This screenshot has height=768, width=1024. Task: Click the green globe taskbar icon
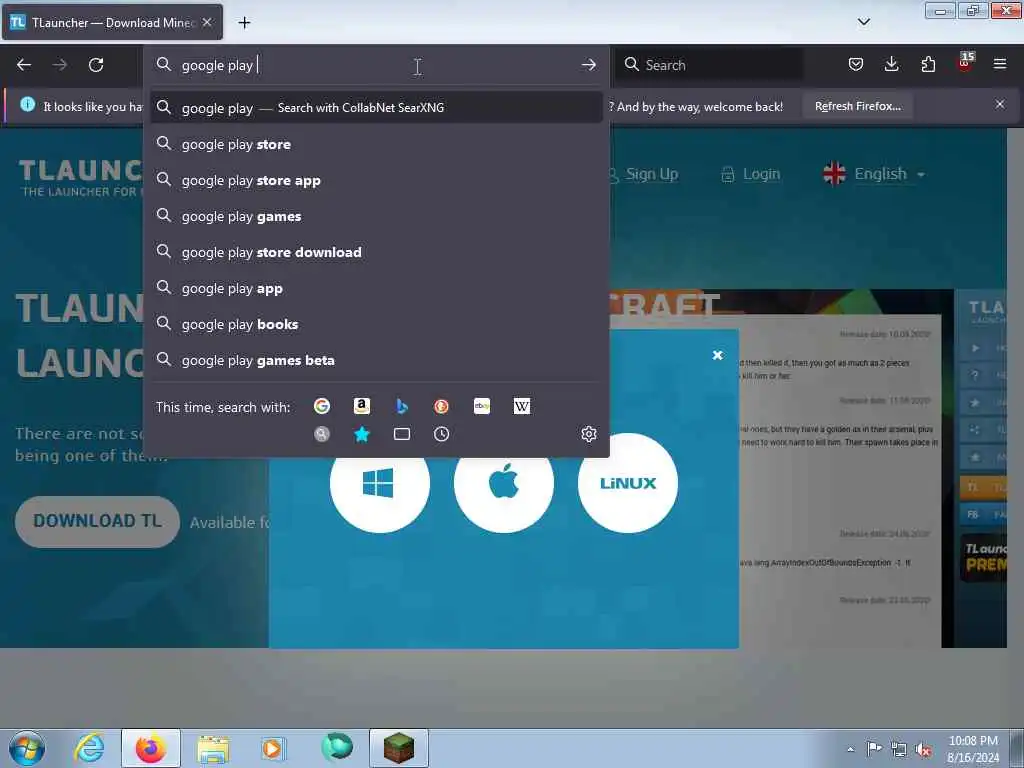click(x=337, y=747)
